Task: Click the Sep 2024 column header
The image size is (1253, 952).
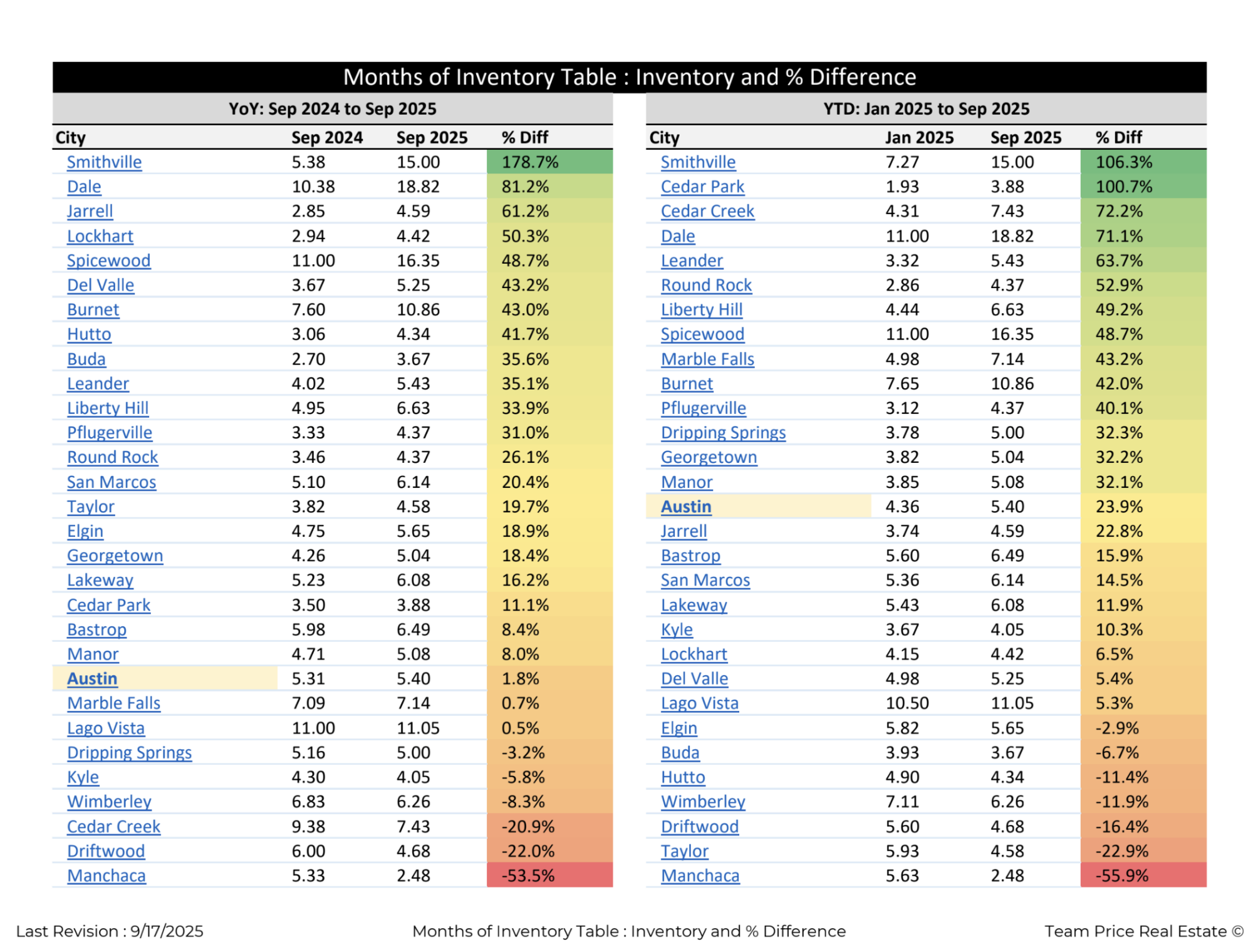Action: click(x=327, y=138)
